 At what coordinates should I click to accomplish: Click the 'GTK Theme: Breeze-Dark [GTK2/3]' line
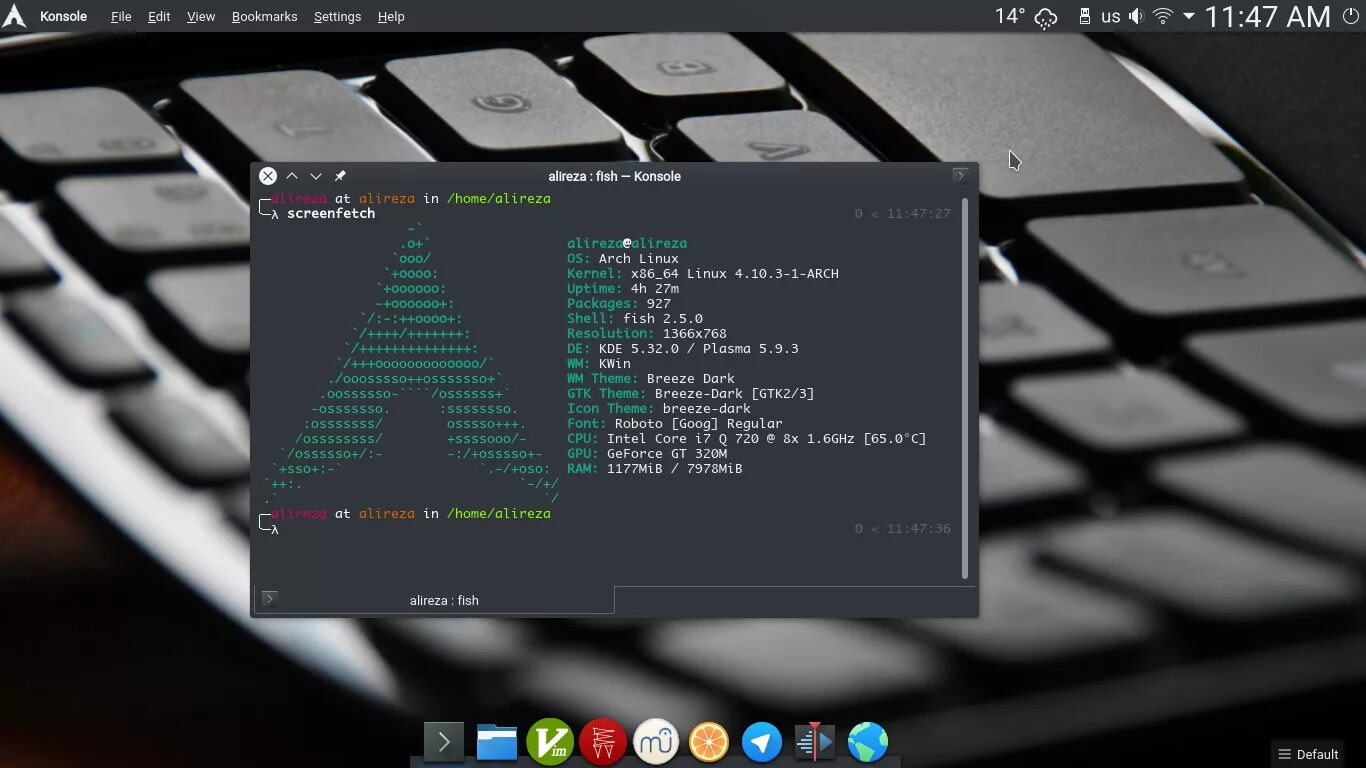tap(691, 393)
